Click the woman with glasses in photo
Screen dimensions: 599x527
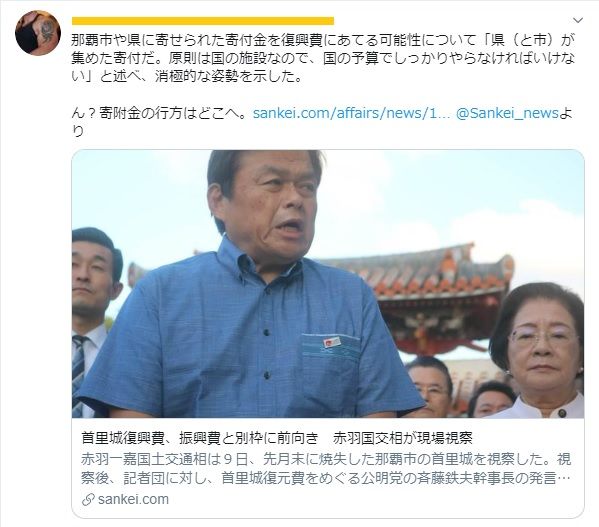point(539,349)
